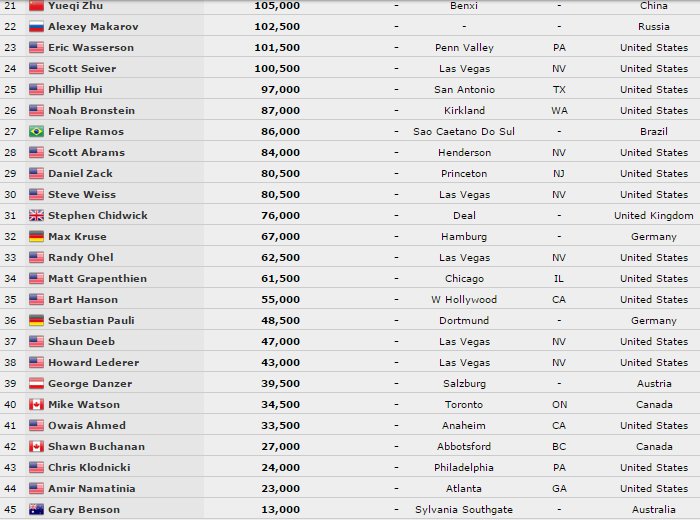
Task: Click the German flag next to Max Kruse
Action: coord(36,237)
